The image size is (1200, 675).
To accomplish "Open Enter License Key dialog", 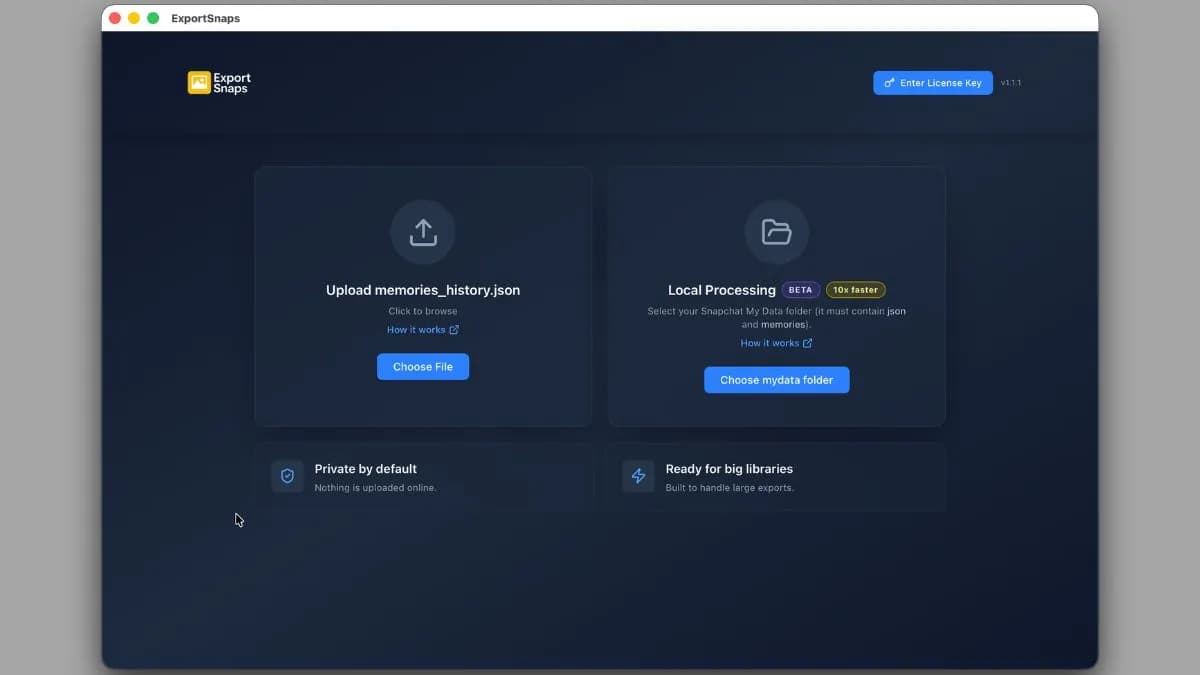I will click(x=933, y=83).
